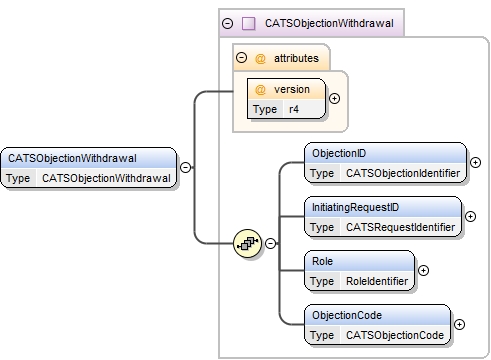Viewport: 491px width, 360px height.
Task: Select the ObjectionCode element box
Action: pos(377,325)
